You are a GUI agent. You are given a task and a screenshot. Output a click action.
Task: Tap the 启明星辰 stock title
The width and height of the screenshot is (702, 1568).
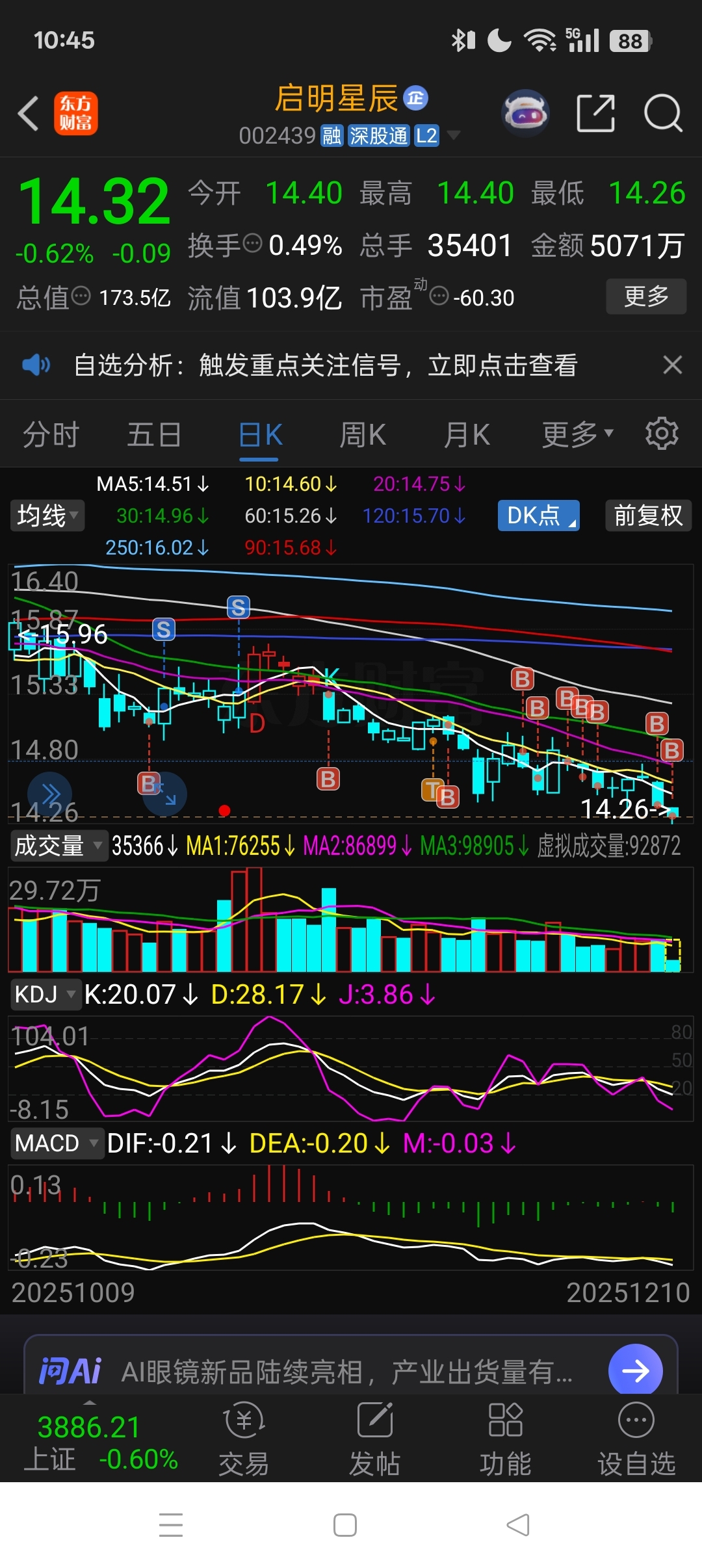(x=336, y=98)
